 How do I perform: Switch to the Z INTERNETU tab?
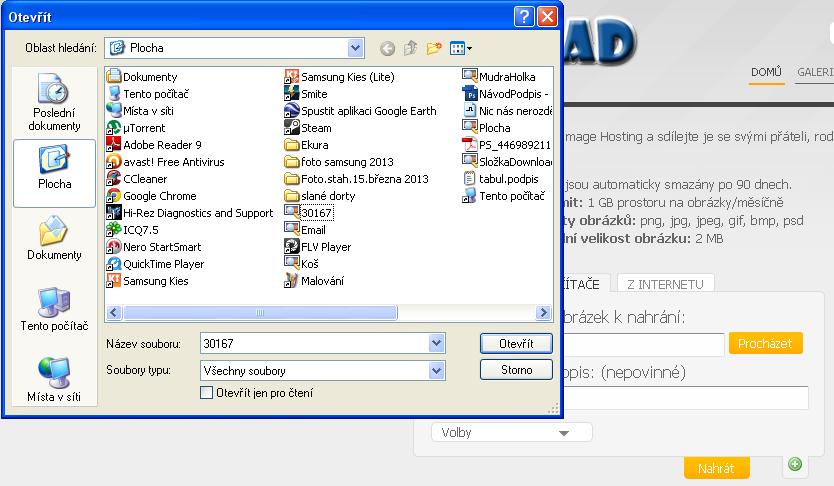click(x=664, y=284)
